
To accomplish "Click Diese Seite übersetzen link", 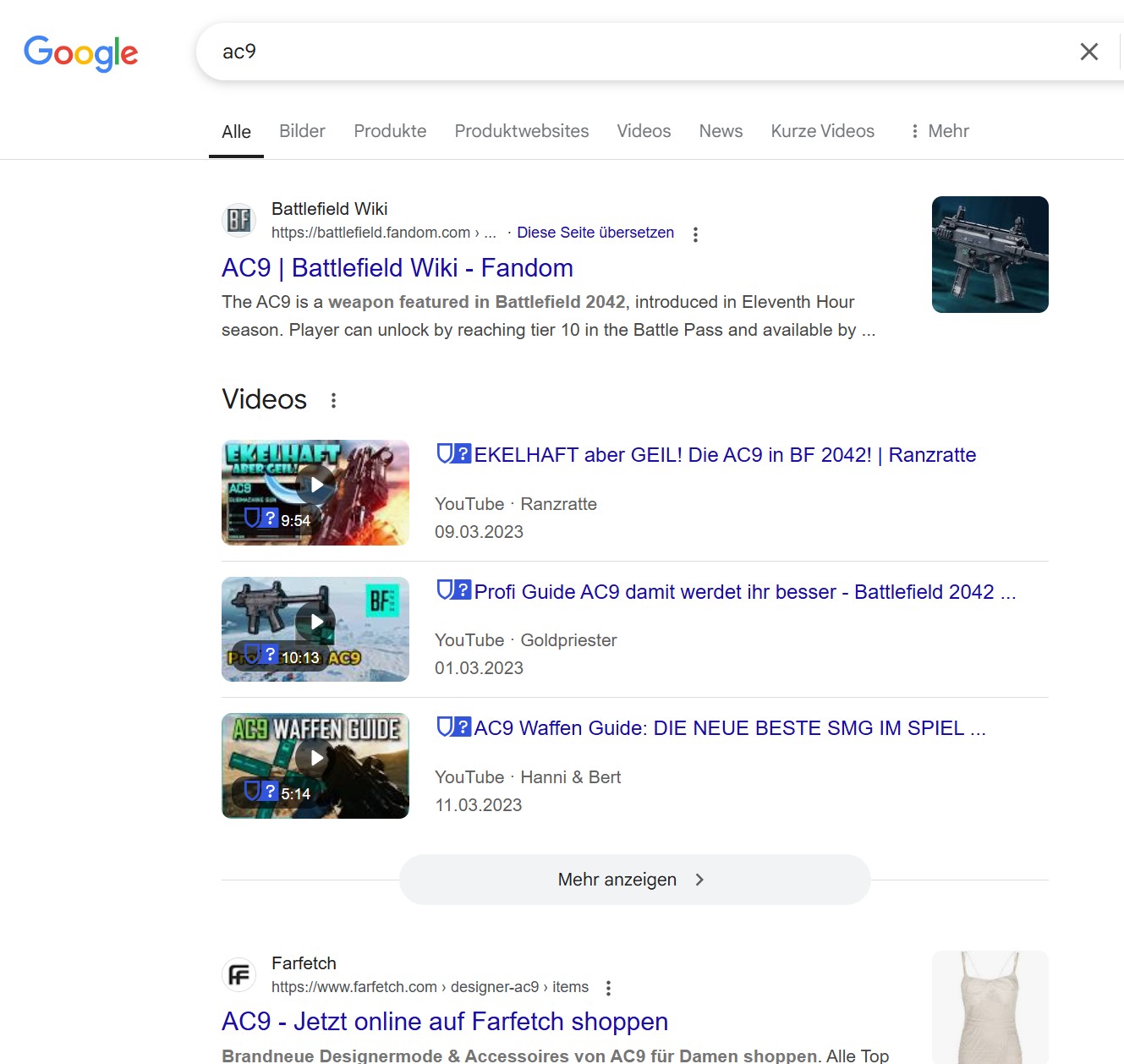I will pos(595,233).
